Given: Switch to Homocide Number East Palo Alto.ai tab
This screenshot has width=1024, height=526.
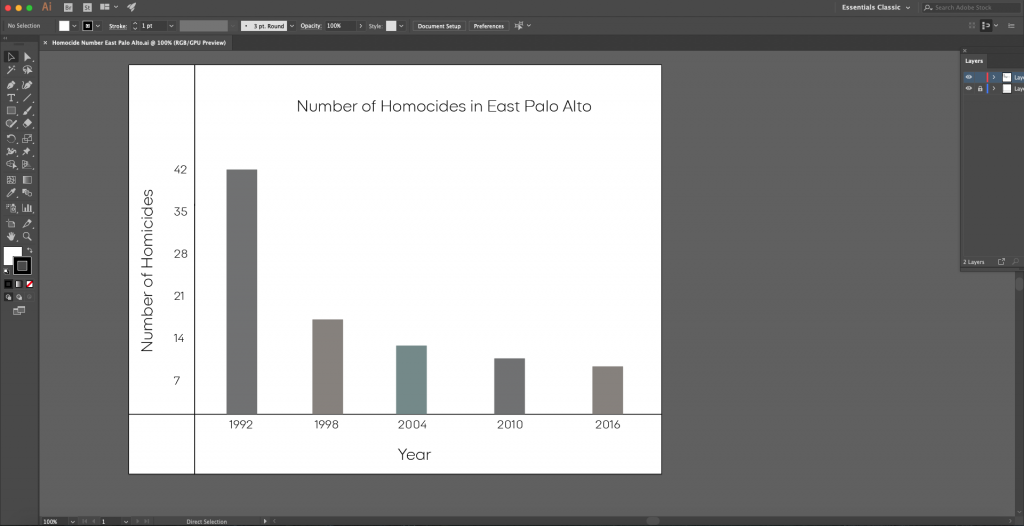Looking at the screenshot, I should point(138,42).
